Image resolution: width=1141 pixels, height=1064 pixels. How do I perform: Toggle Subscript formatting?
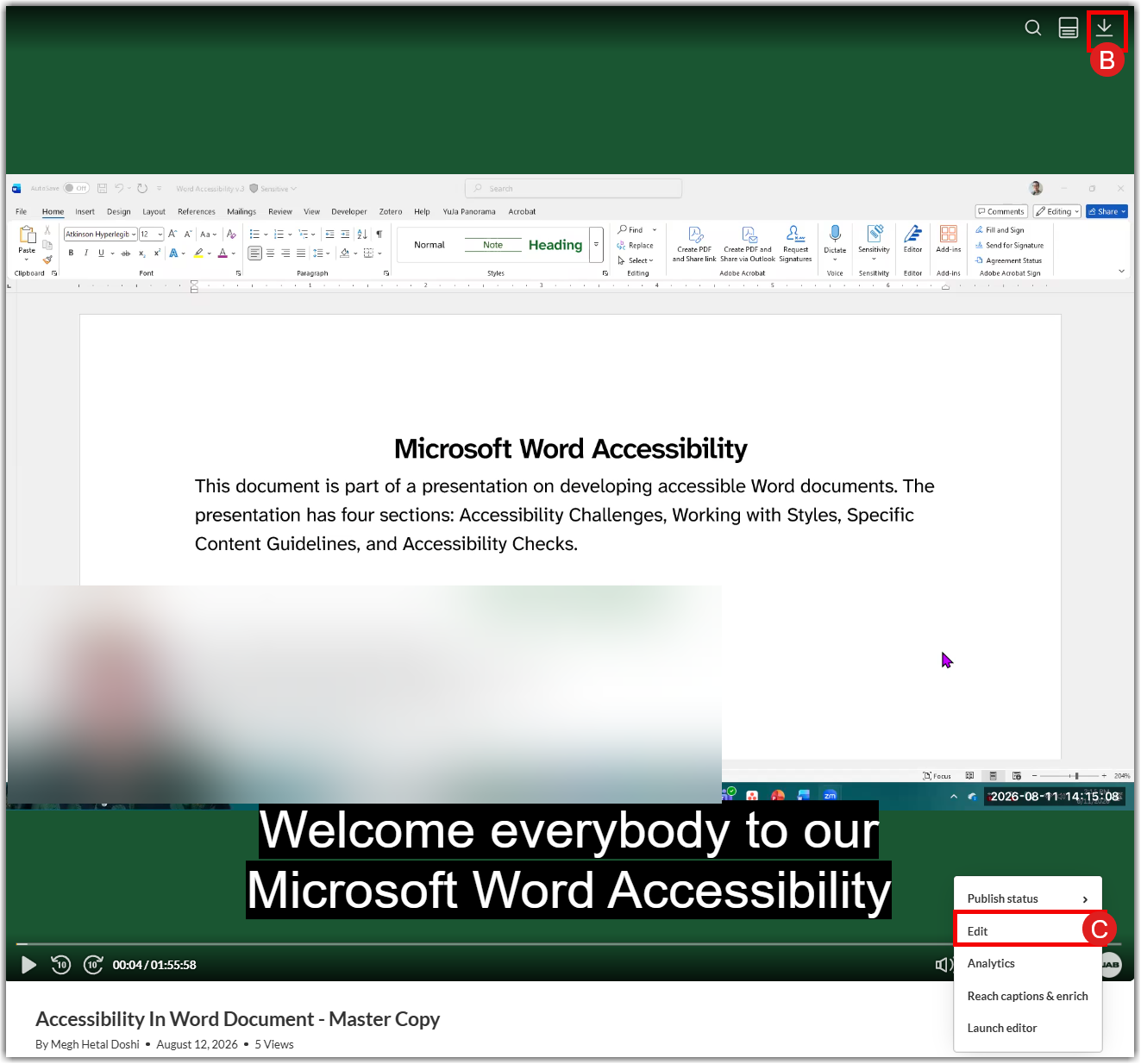(x=142, y=253)
